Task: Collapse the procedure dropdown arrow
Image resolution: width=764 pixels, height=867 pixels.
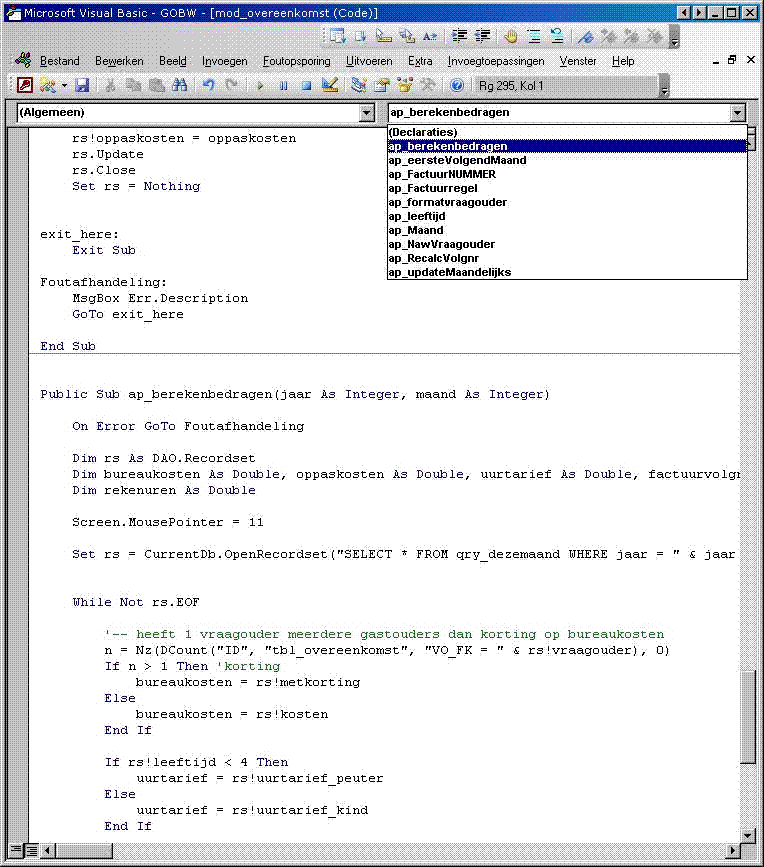Action: point(737,113)
